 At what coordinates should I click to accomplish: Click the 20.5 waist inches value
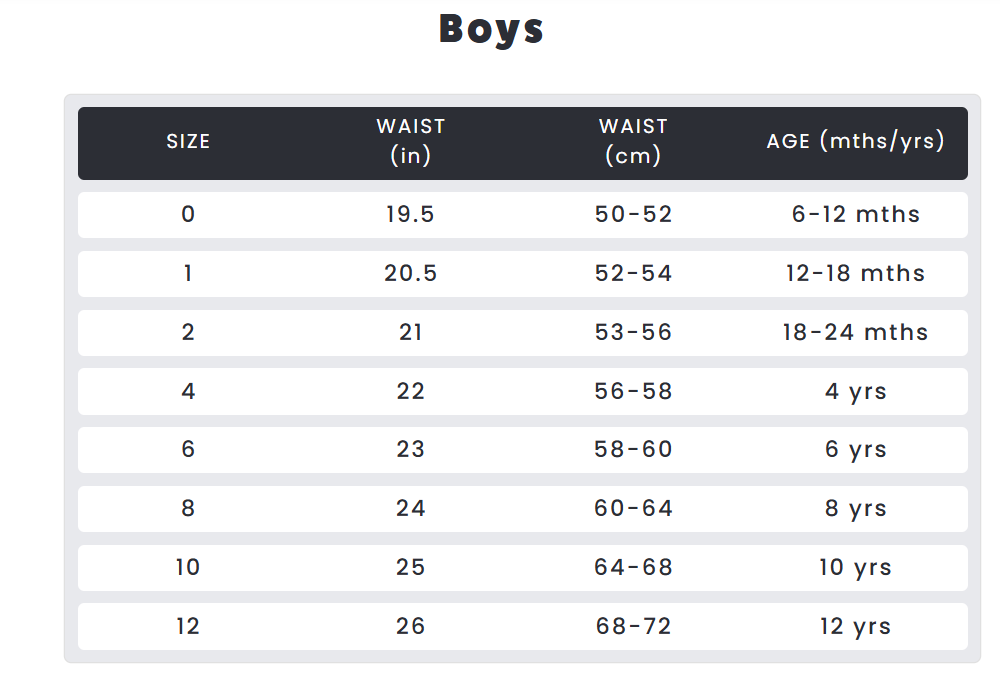pos(411,273)
